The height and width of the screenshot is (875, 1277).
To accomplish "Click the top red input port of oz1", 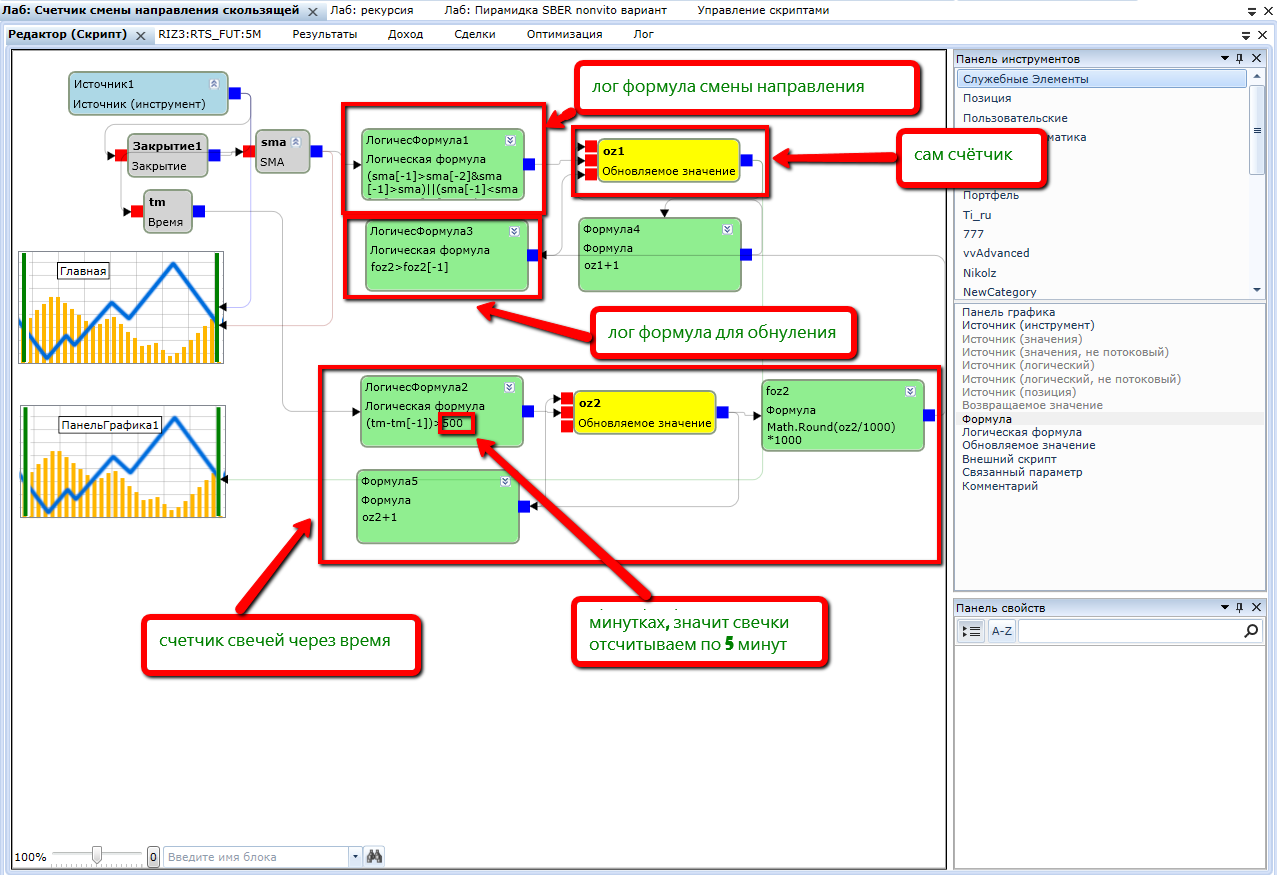I will [591, 146].
